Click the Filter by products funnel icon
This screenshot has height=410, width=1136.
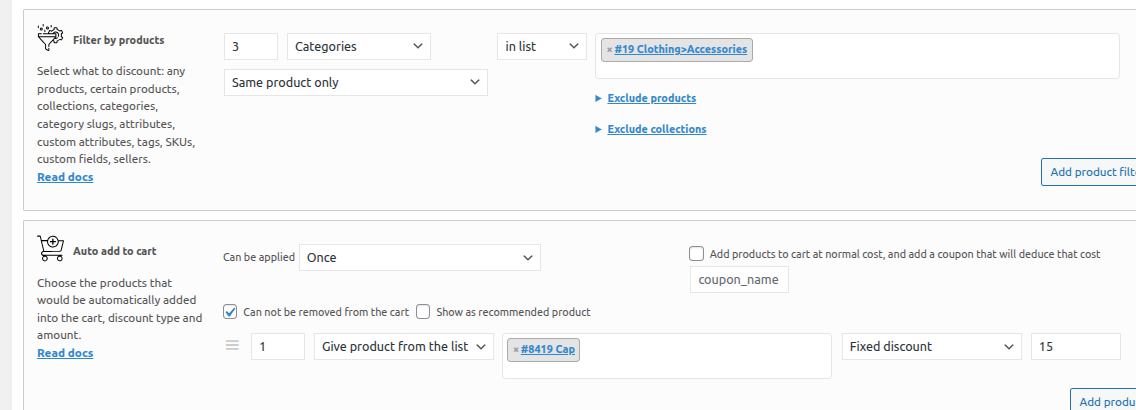(x=50, y=39)
